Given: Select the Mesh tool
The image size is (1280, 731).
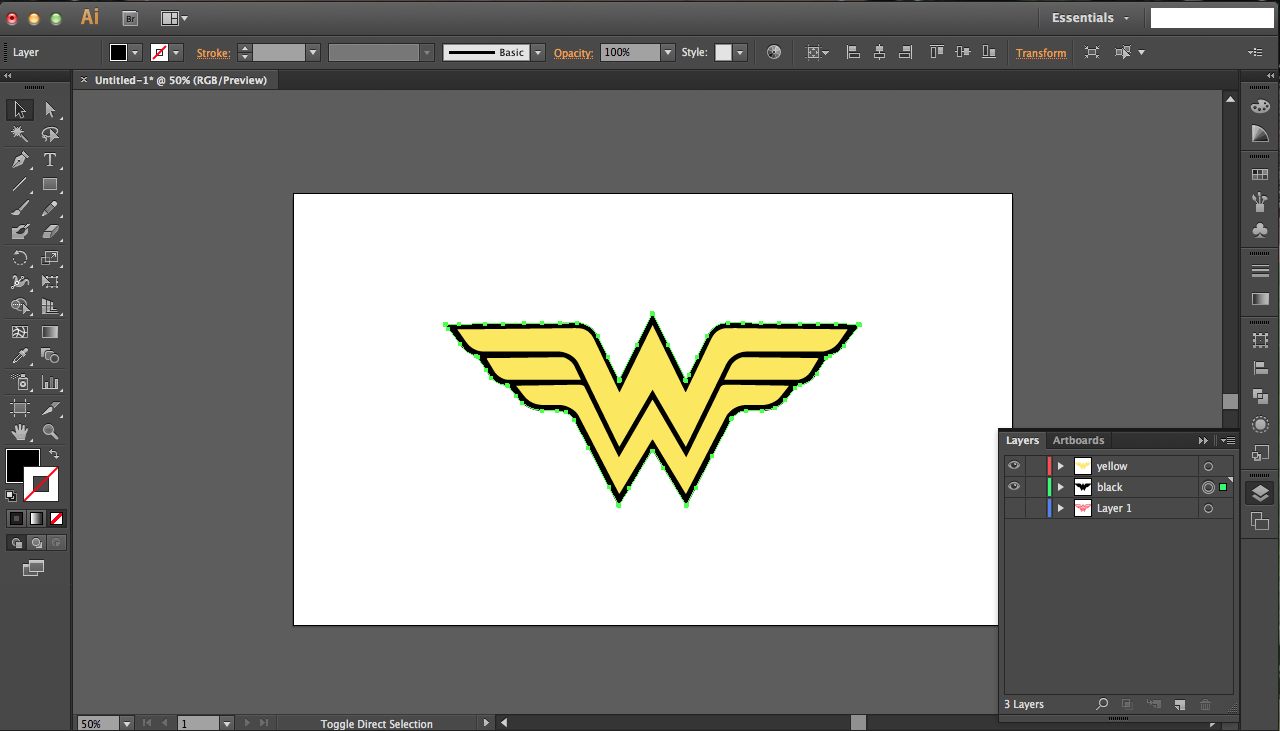Looking at the screenshot, I should pyautogui.click(x=20, y=332).
